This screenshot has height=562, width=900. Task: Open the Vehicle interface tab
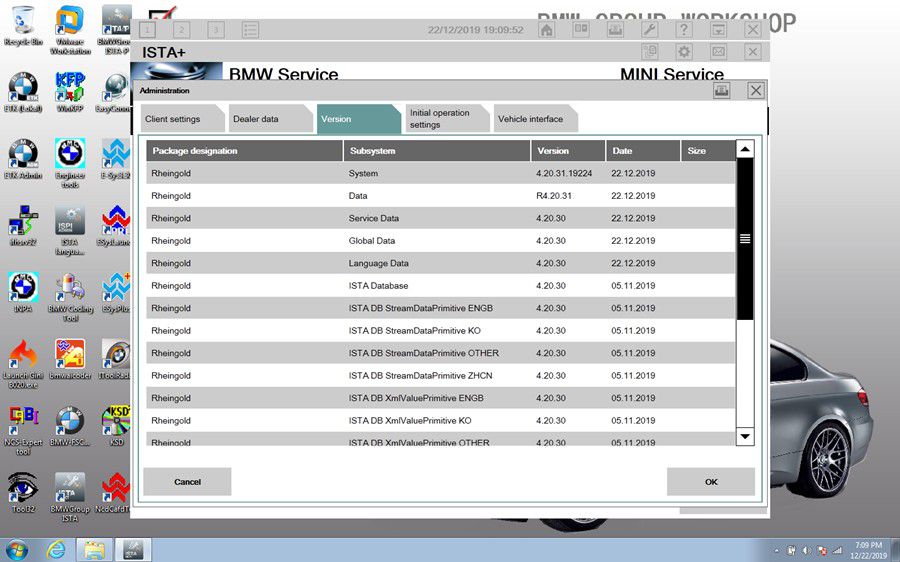(x=533, y=119)
